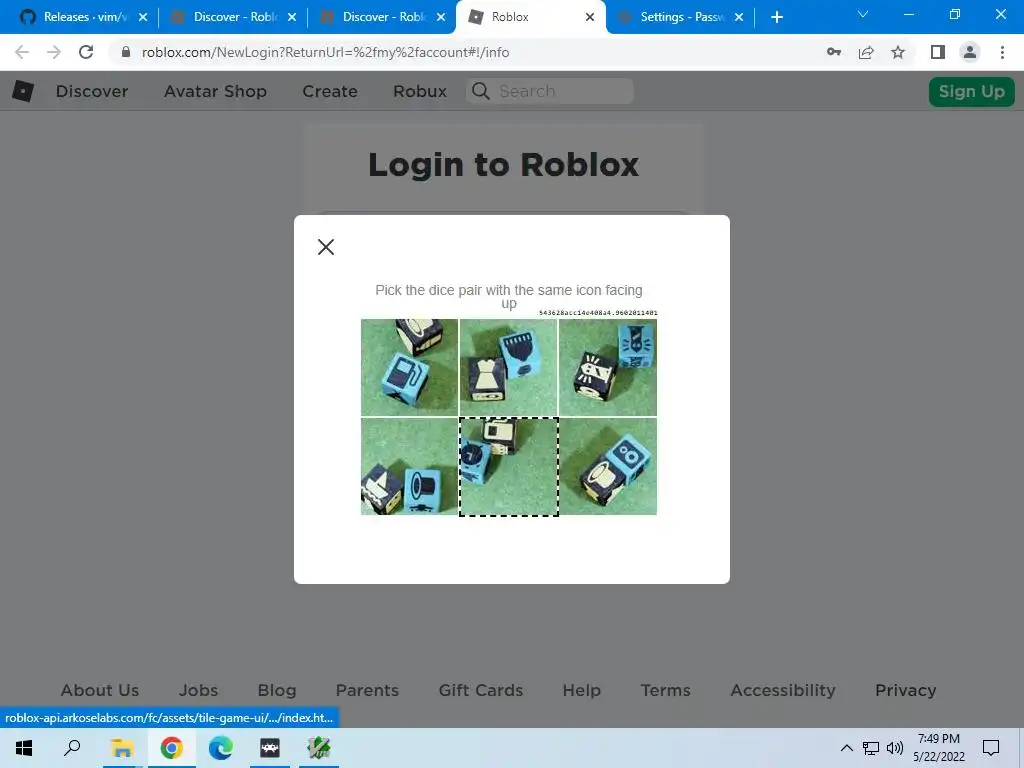This screenshot has width=1024, height=768.
Task: Open network status in system tray
Action: point(871,748)
